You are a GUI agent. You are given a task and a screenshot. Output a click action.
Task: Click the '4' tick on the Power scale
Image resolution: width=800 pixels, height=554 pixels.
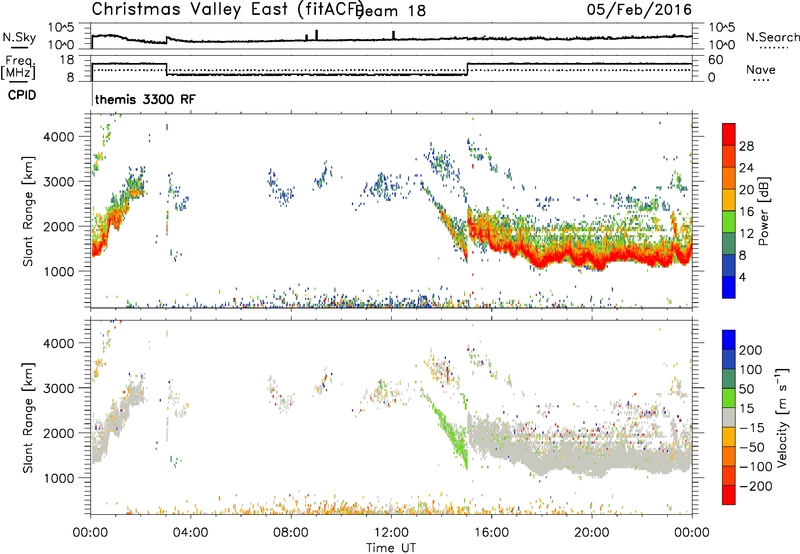tap(743, 277)
